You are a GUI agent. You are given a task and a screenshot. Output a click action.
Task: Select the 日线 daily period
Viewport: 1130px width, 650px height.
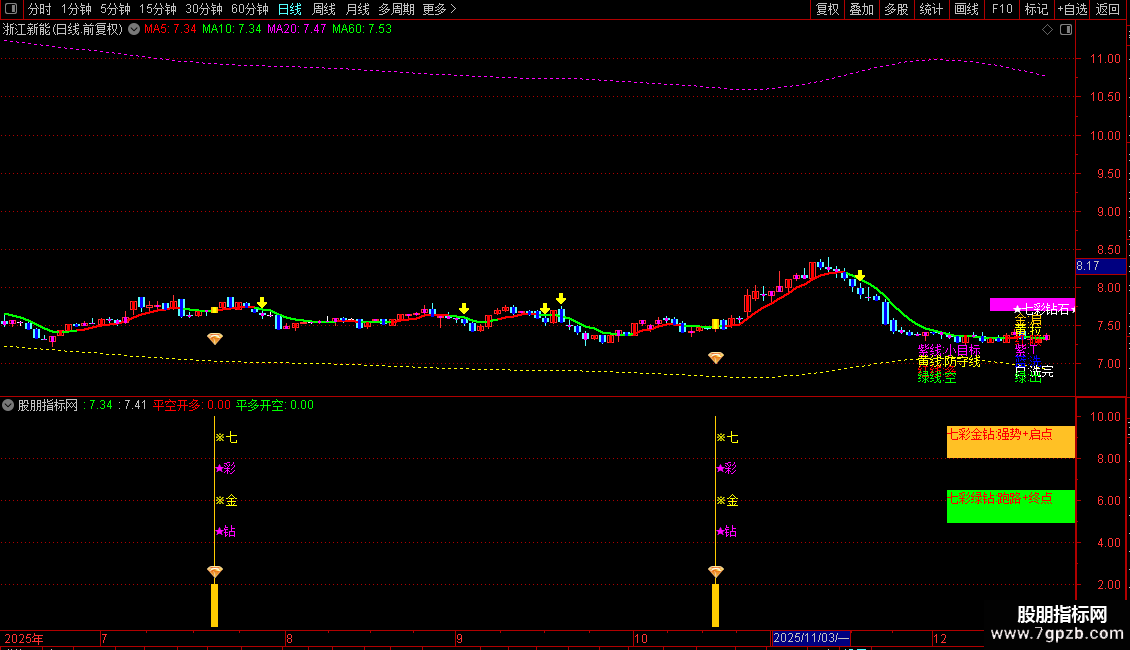coord(290,9)
